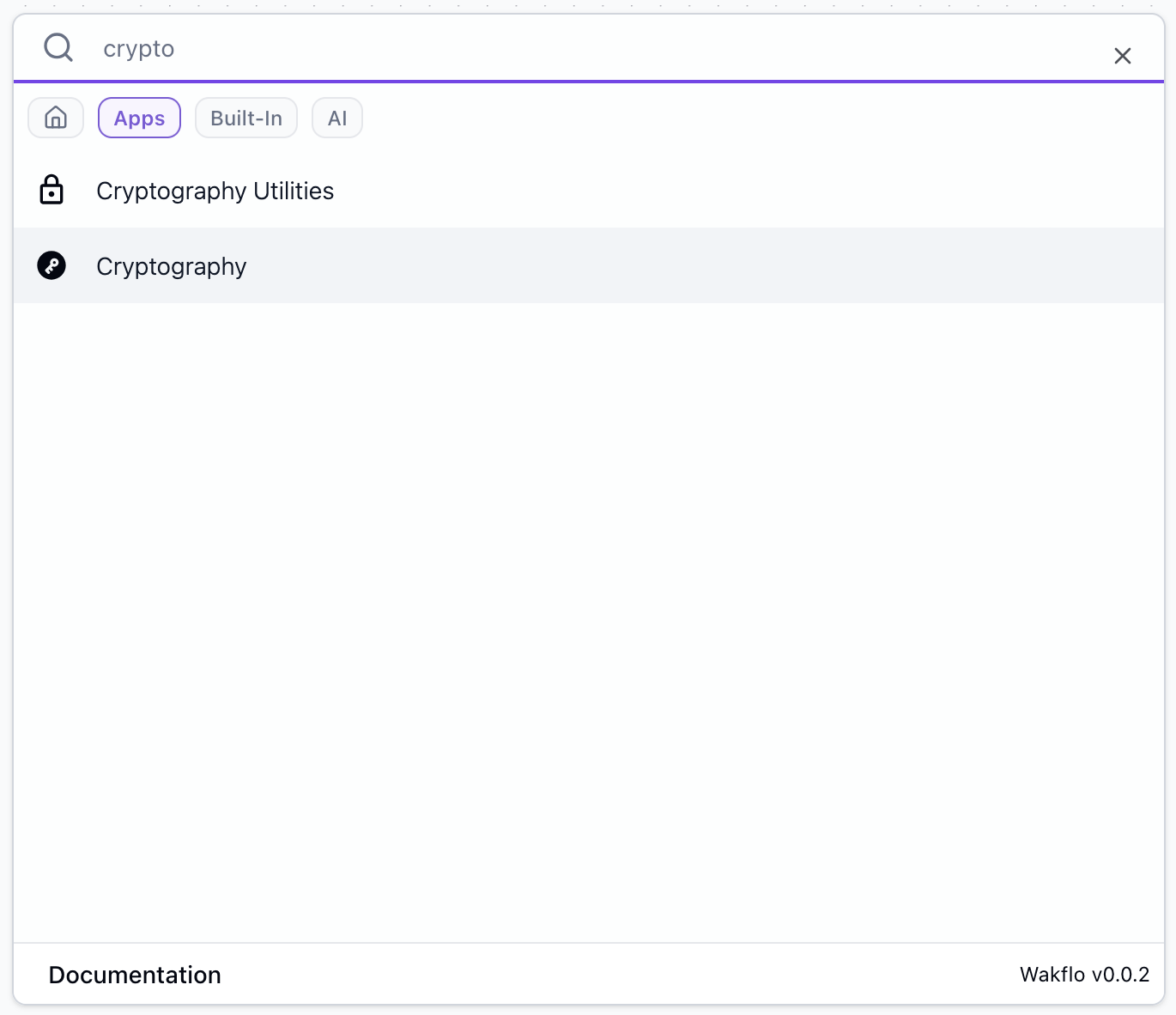Click the key icon beside Cryptography
The width and height of the screenshot is (1176, 1015).
52,265
